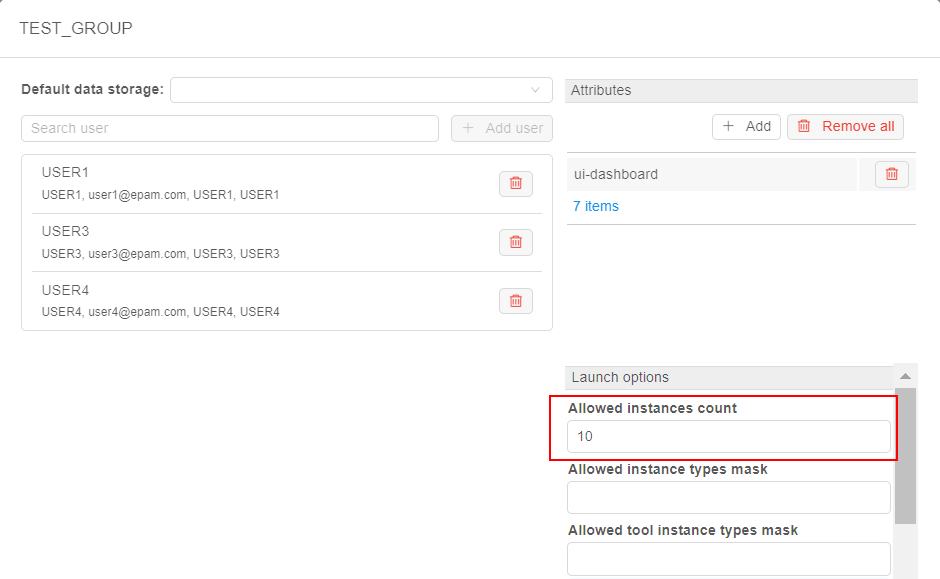Click the Allowed instances count field

pyautogui.click(x=729, y=436)
